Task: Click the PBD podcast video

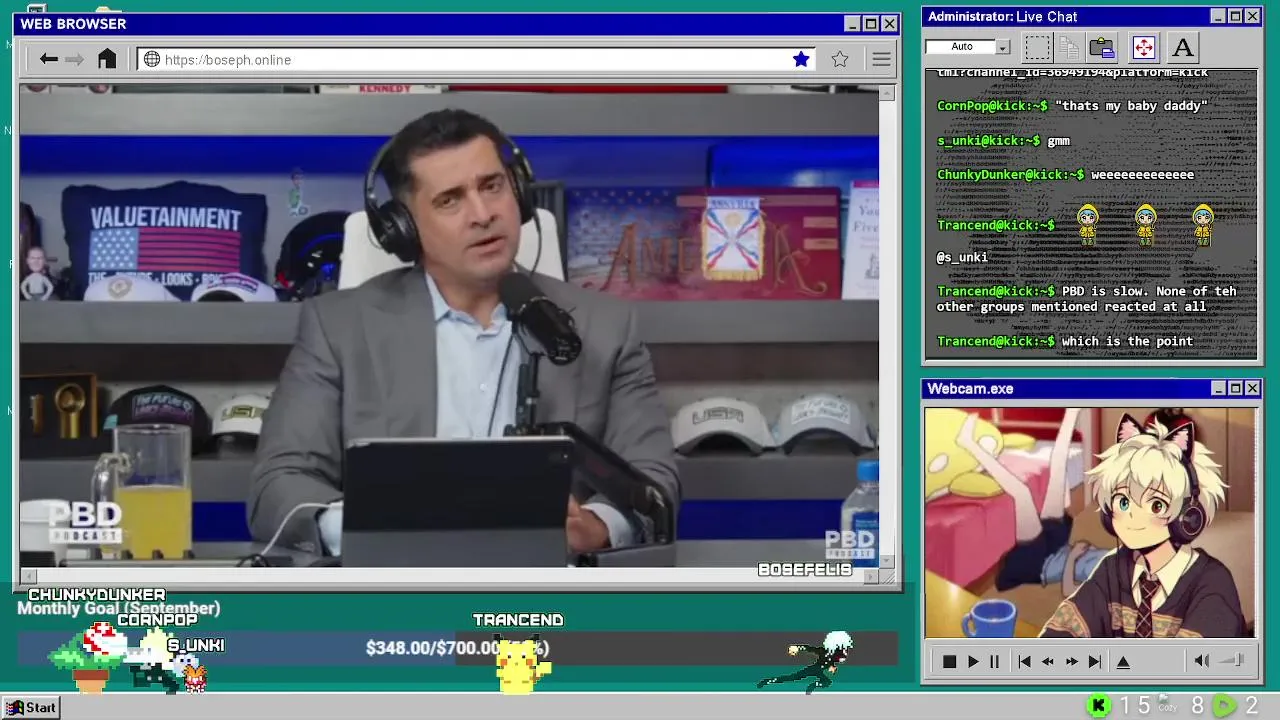Action: pyautogui.click(x=449, y=326)
